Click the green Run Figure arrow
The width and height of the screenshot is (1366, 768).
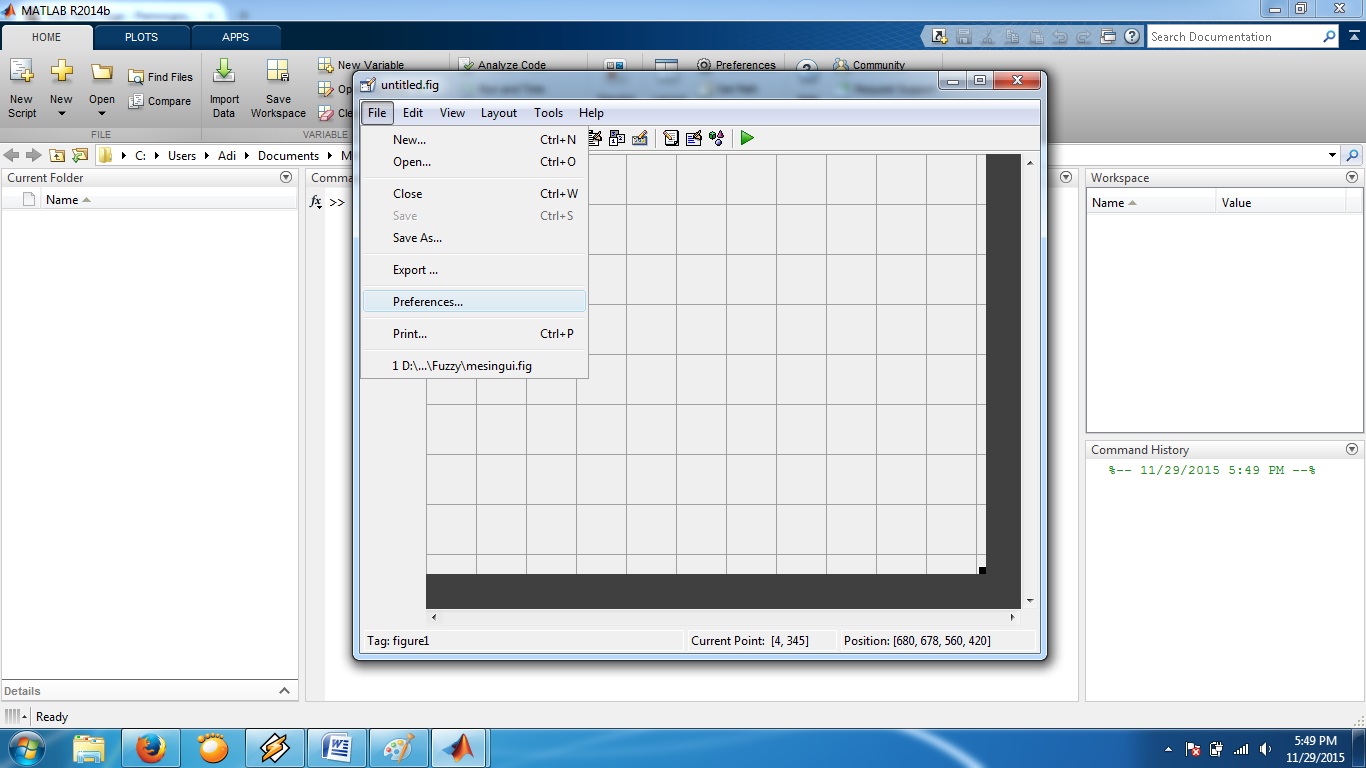[x=747, y=138]
